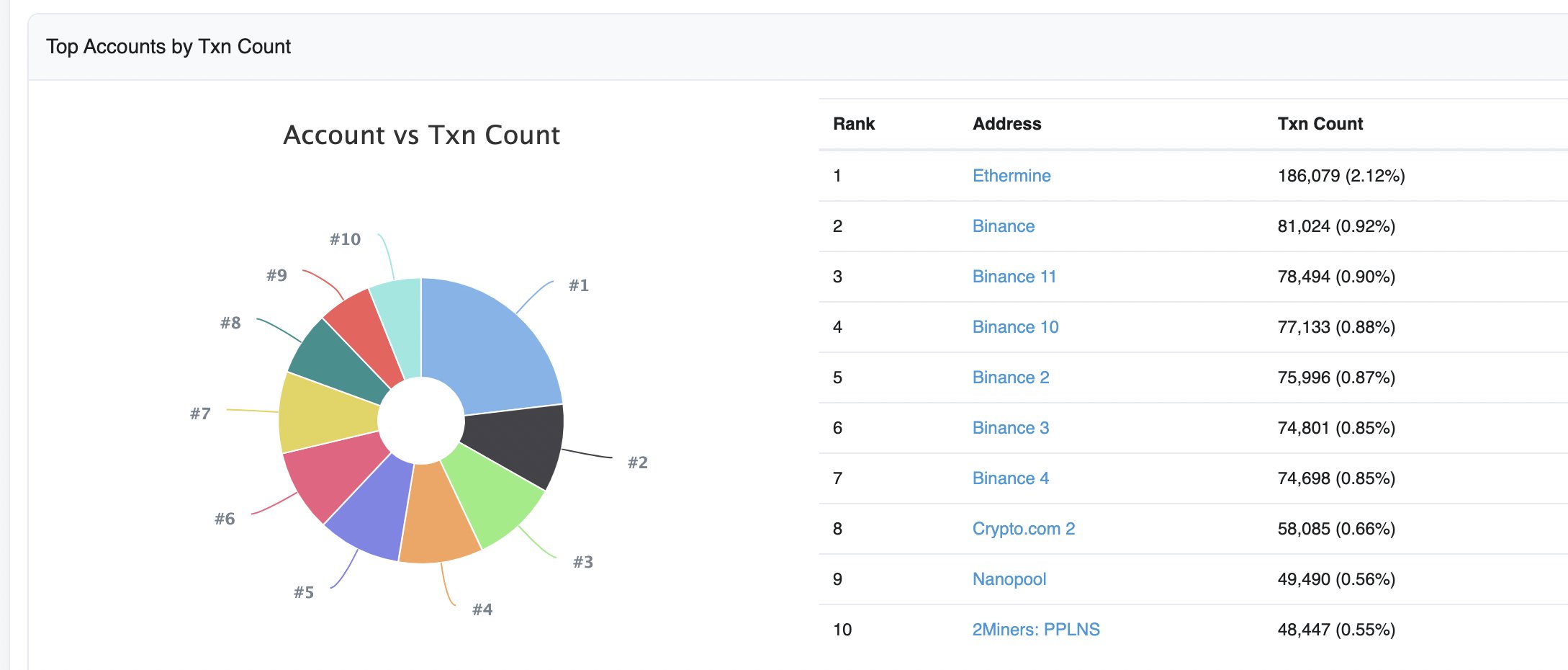Click the Txn Count column header
Viewport: 1568px width, 670px height.
click(x=1320, y=124)
